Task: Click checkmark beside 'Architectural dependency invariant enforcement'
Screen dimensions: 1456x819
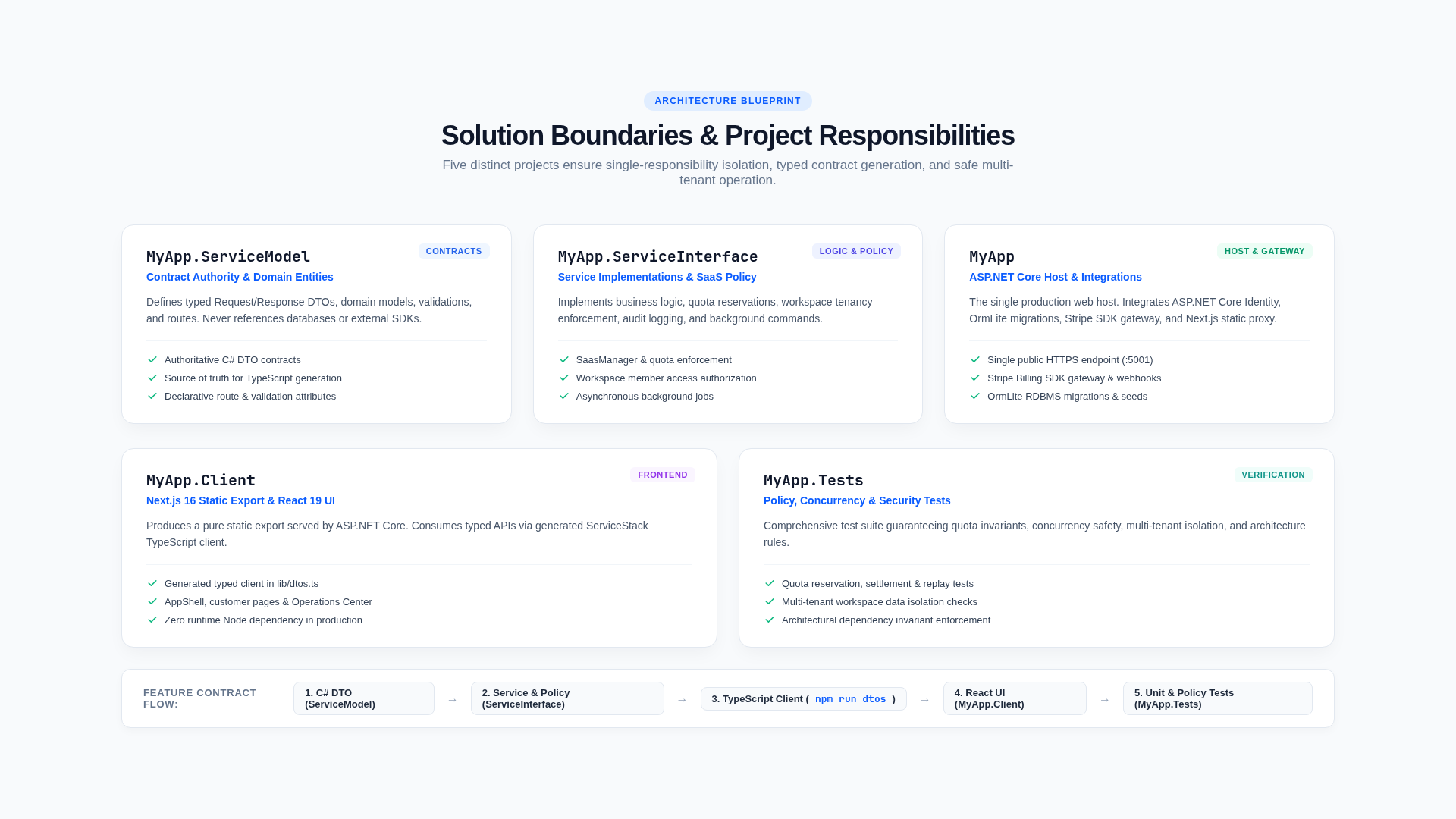Action: (x=770, y=620)
